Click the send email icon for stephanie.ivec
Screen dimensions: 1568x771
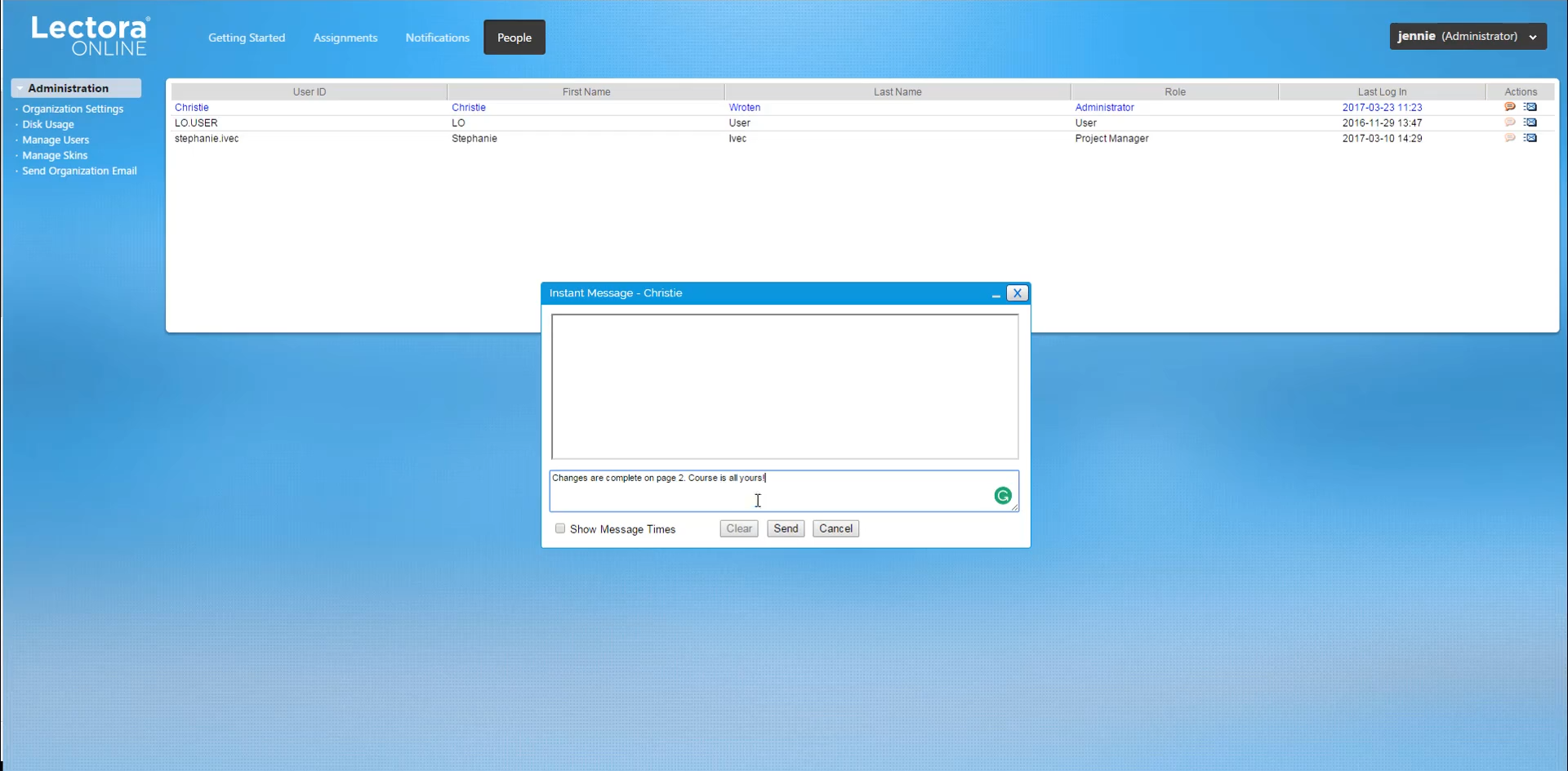(x=1530, y=138)
